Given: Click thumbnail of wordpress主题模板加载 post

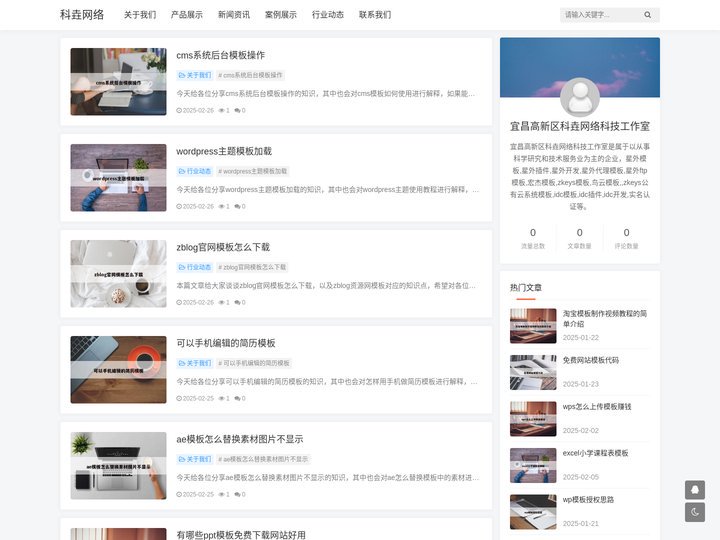Looking at the screenshot, I should click(118, 178).
